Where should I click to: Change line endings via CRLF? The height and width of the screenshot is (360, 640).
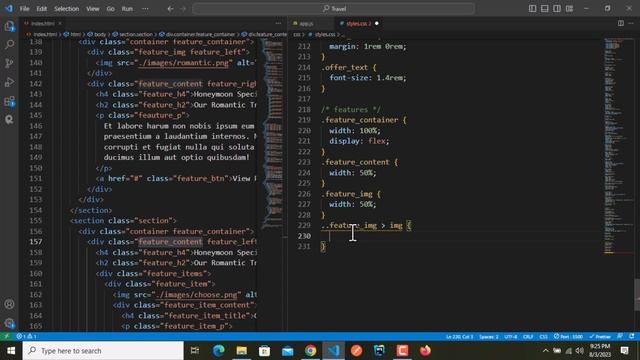(528, 337)
